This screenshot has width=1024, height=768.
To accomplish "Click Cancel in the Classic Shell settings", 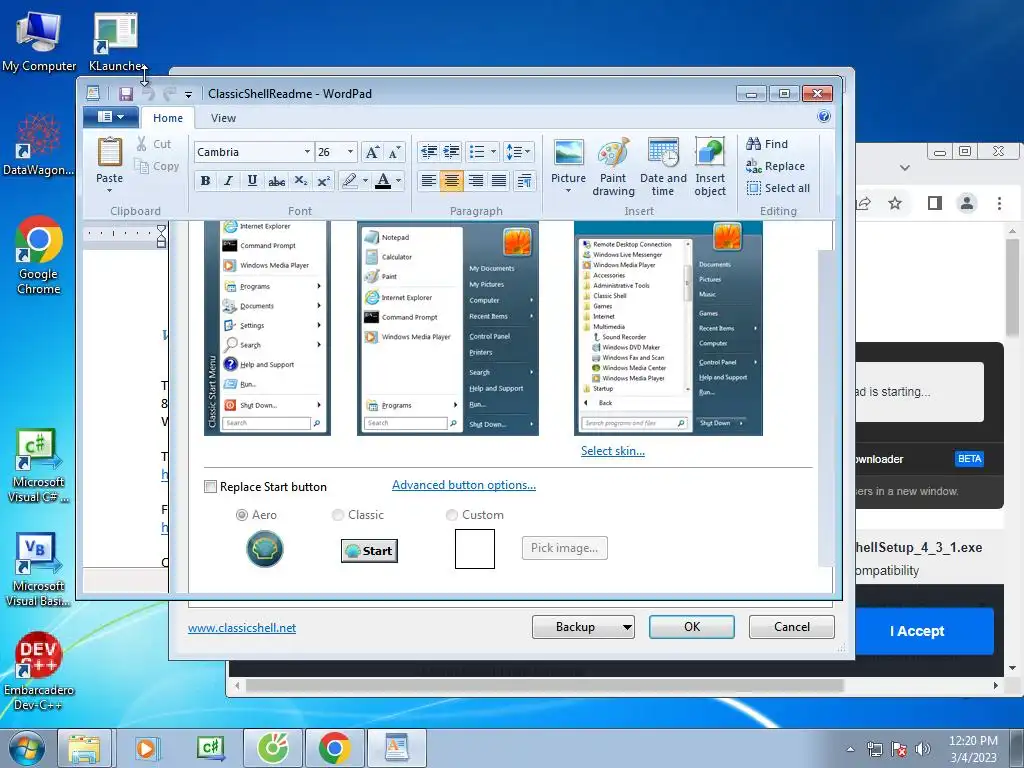I will pyautogui.click(x=792, y=627).
